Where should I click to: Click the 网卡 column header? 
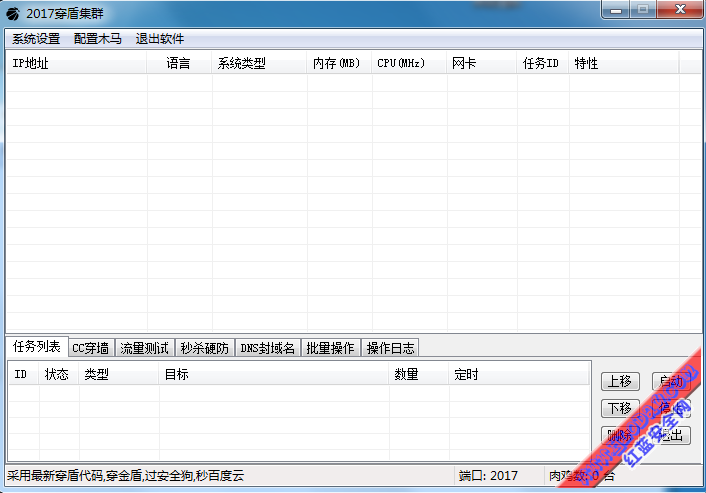click(x=482, y=63)
